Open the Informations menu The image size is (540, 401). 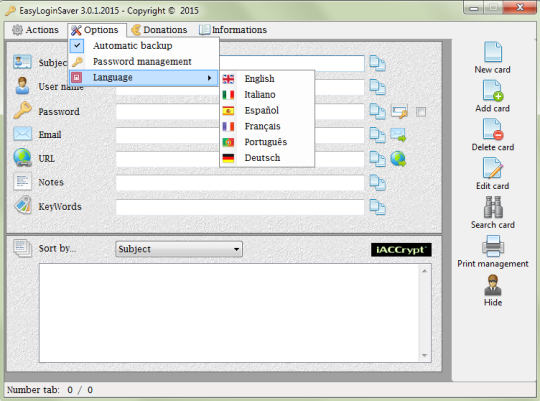pos(233,30)
